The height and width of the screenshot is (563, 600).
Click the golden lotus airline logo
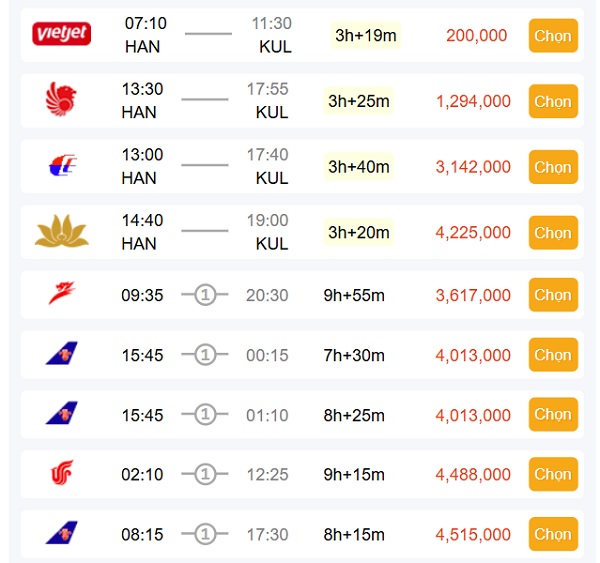[62, 232]
